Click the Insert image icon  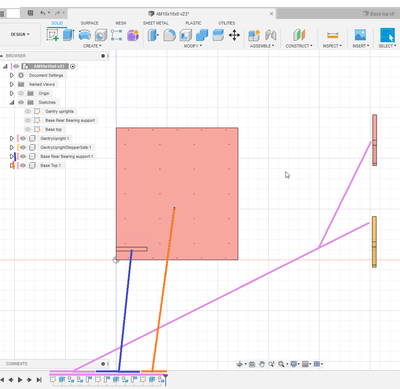(360, 35)
